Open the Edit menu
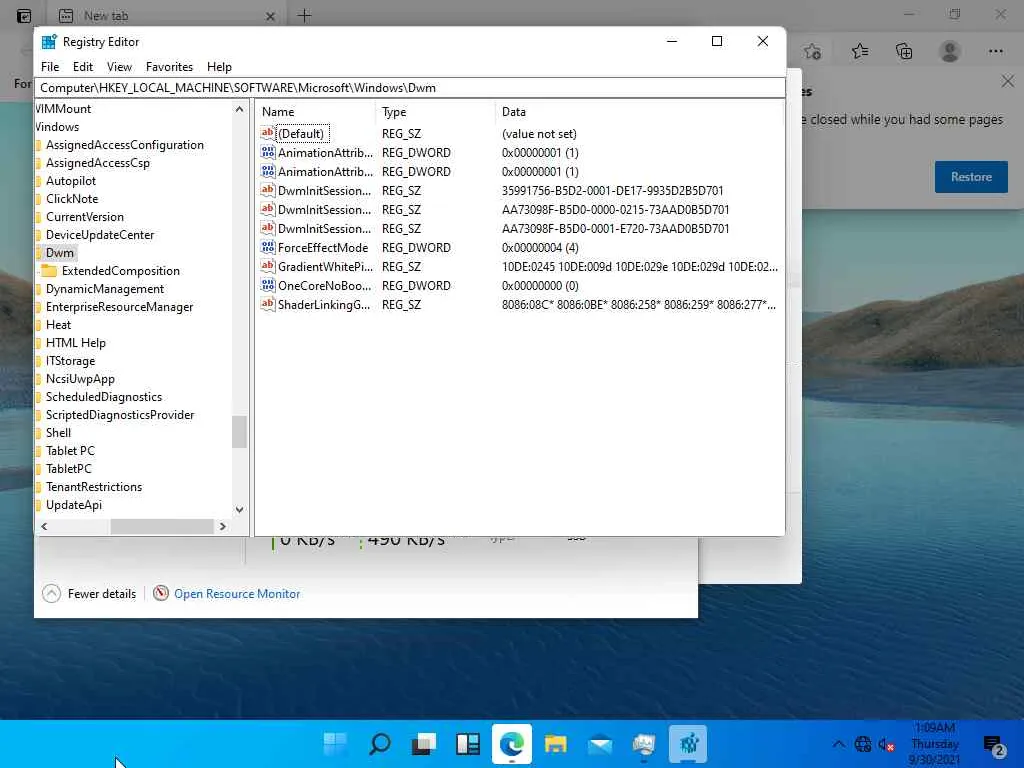 pos(83,67)
